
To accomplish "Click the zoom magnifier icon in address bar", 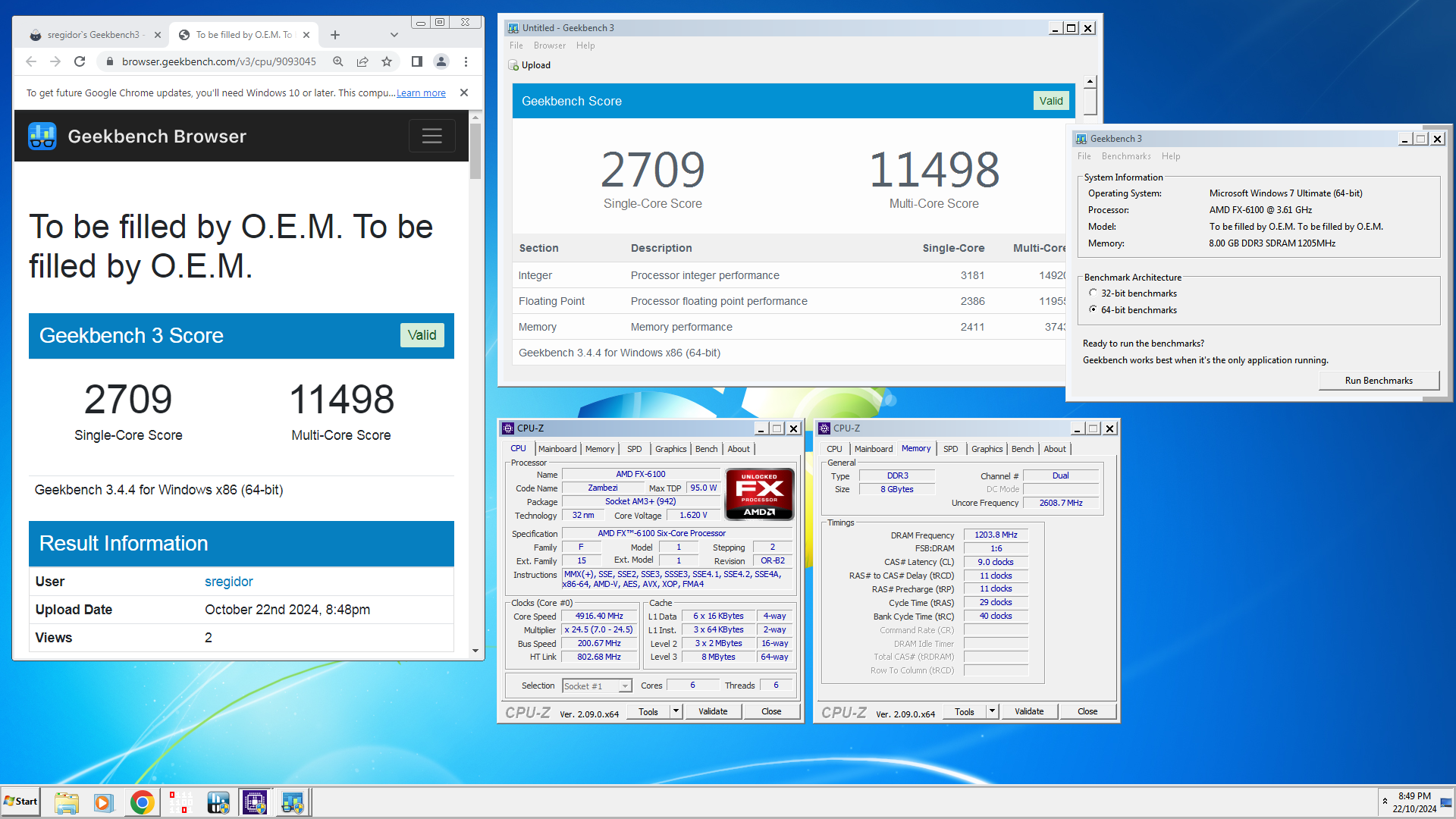I will pos(338,61).
